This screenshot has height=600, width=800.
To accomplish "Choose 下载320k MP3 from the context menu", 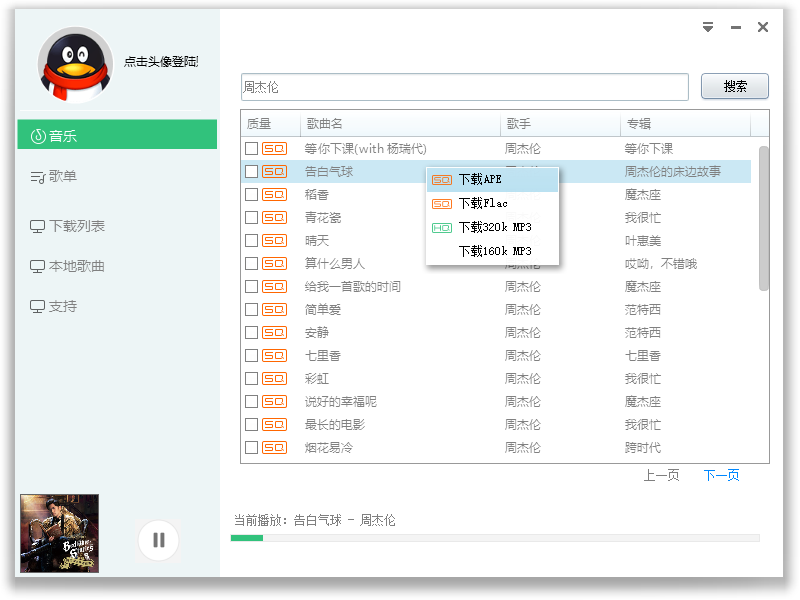I will coord(492,227).
